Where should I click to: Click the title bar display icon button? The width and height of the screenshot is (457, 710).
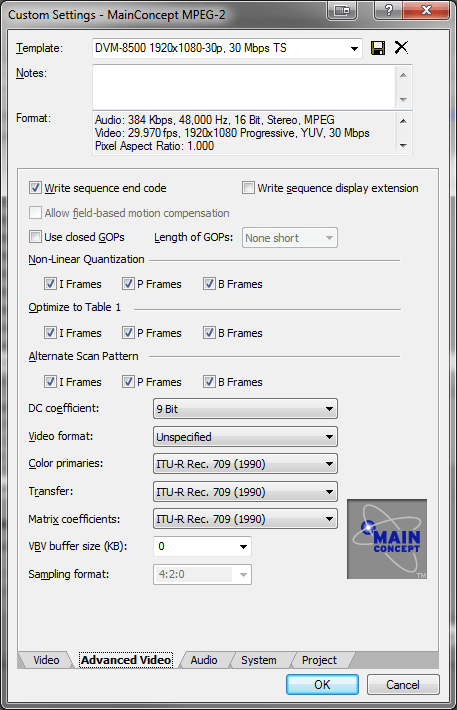click(342, 10)
